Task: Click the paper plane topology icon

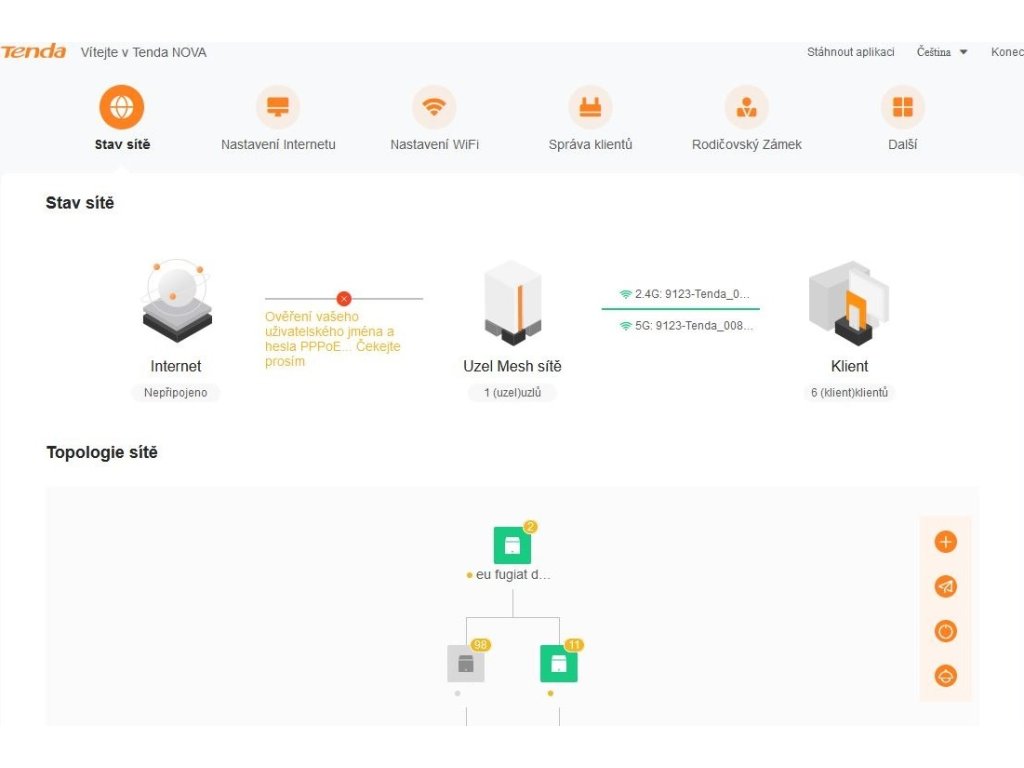Action: pos(946,586)
